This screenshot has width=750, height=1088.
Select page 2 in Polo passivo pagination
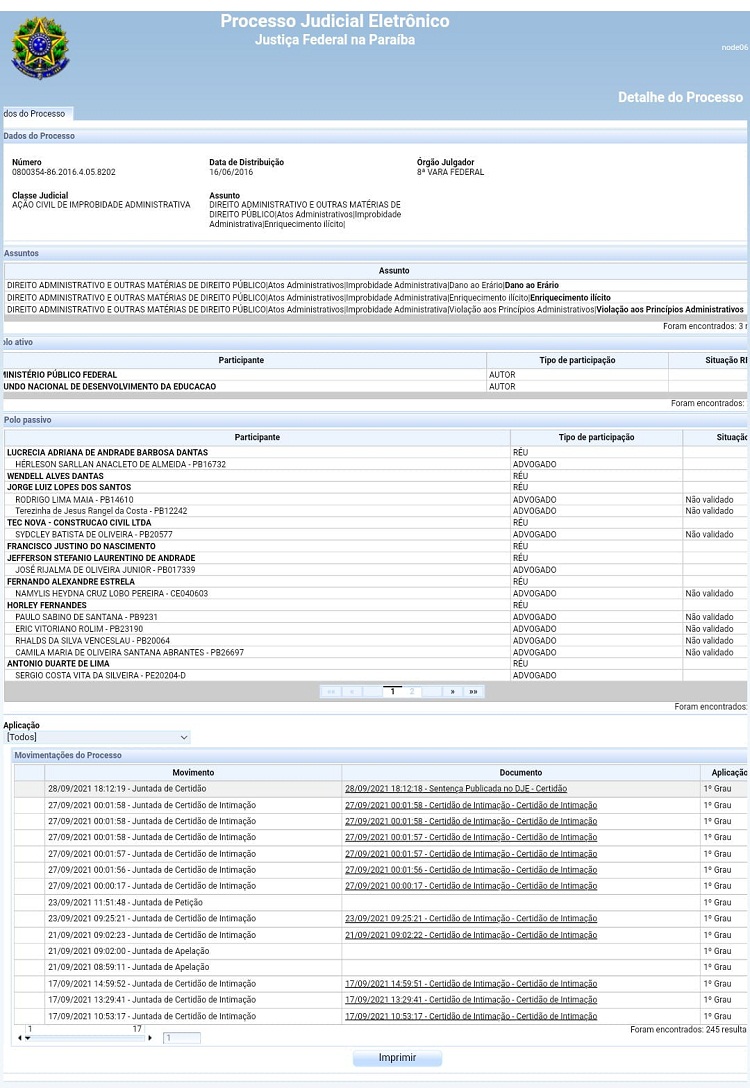(x=412, y=691)
